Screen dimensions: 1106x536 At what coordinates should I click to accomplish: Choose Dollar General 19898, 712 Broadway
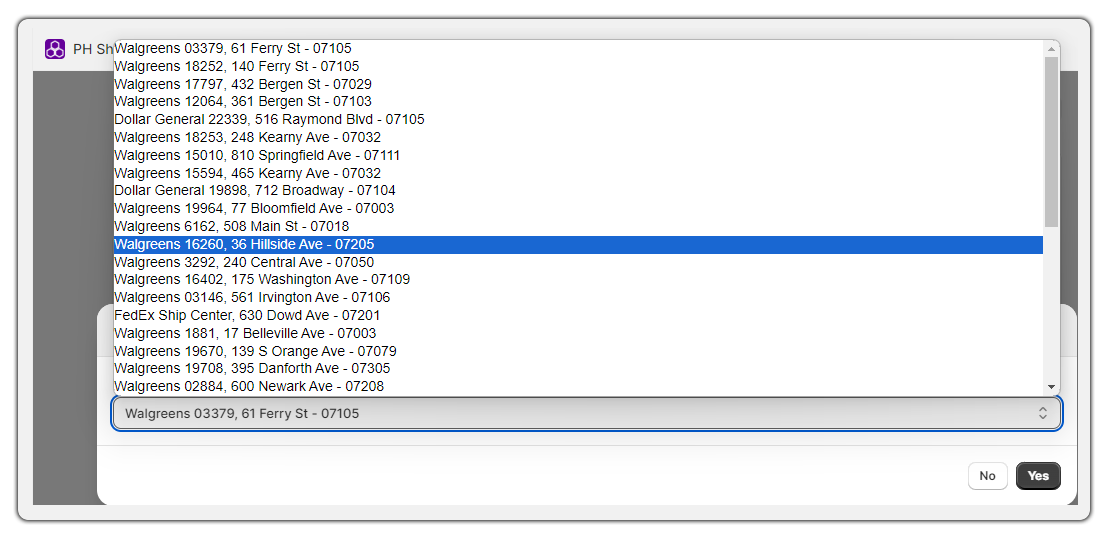point(578,190)
